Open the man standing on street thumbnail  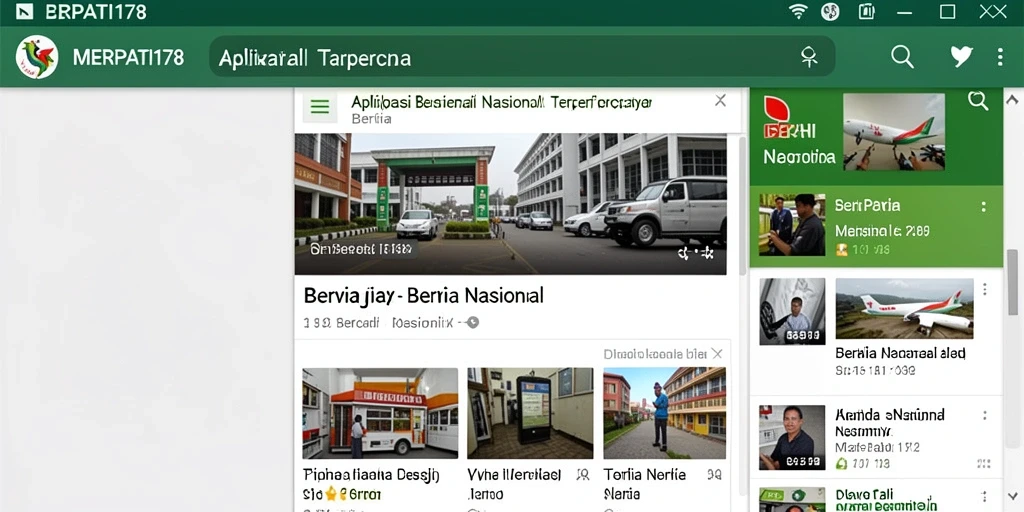[664, 413]
